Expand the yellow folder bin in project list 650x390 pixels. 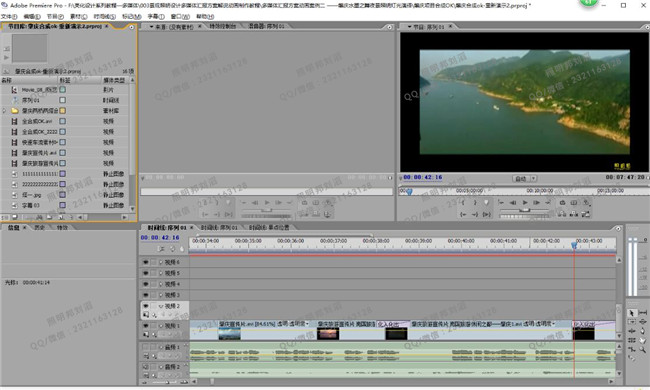tap(4, 111)
